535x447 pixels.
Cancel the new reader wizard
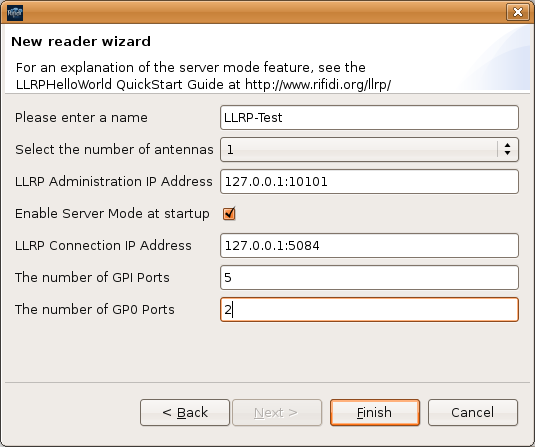tap(473, 413)
